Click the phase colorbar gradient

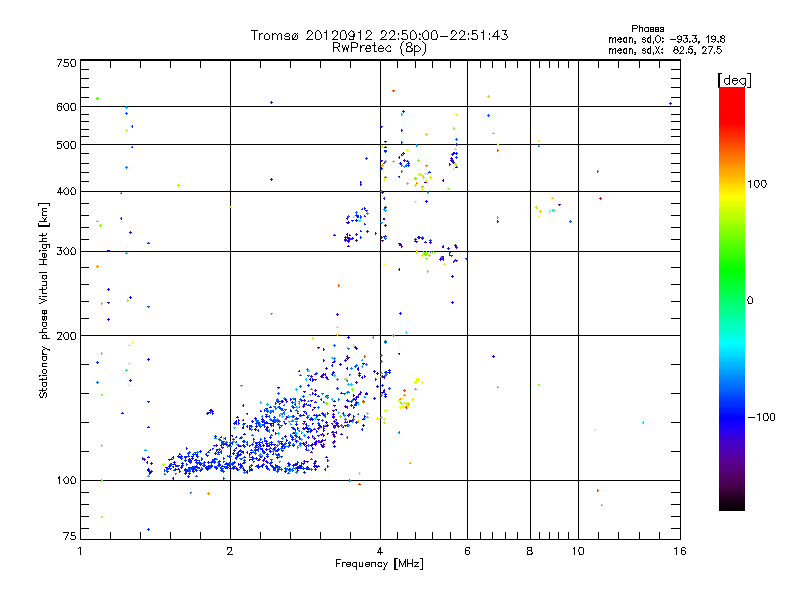tap(732, 299)
